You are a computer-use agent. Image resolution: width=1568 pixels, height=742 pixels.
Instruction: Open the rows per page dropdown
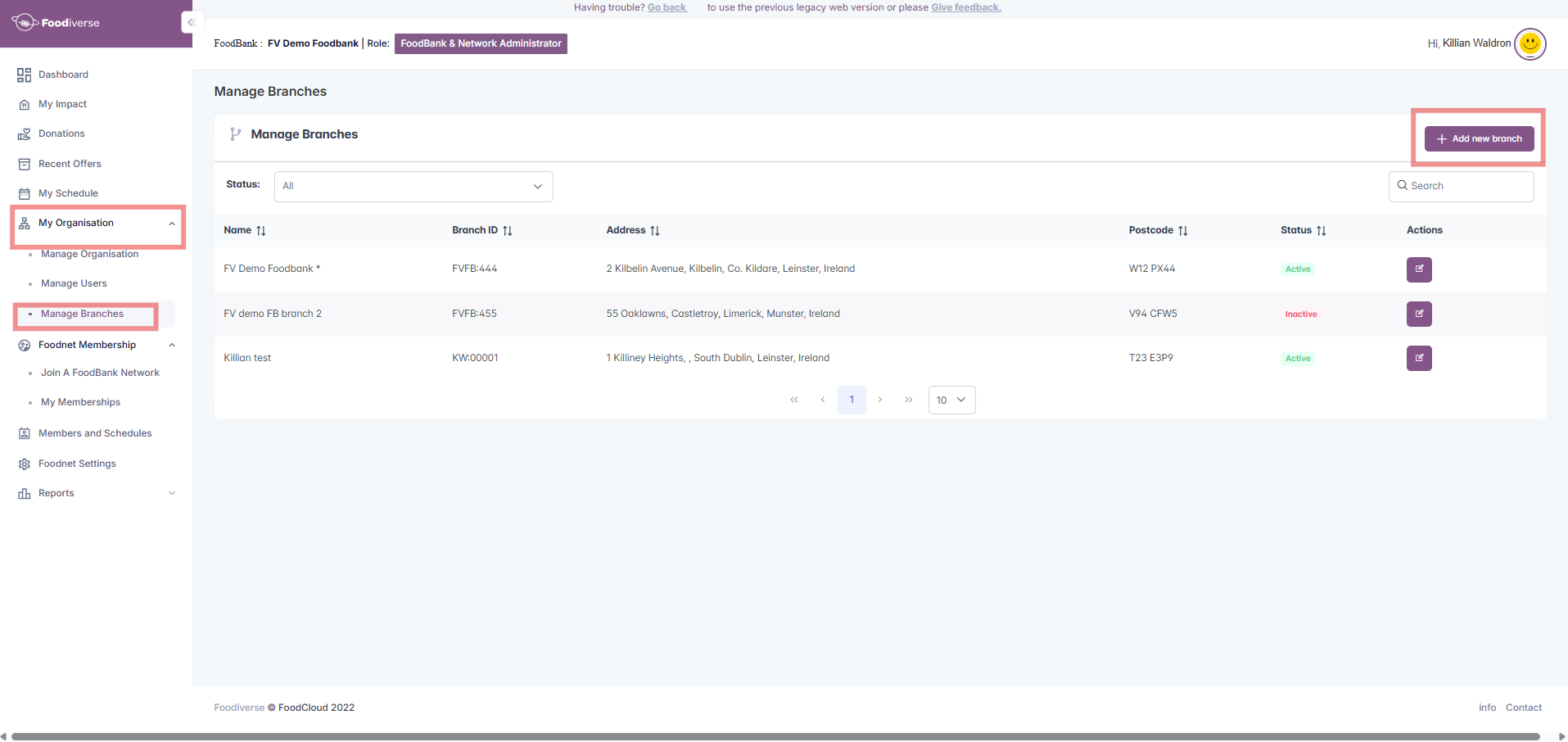[951, 400]
